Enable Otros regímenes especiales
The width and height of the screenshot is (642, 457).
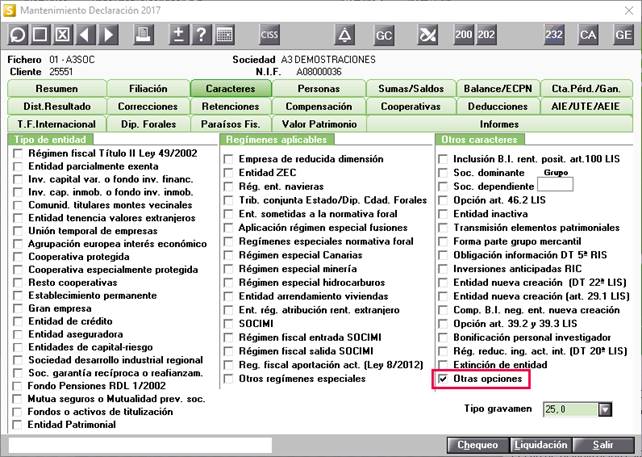(x=228, y=379)
